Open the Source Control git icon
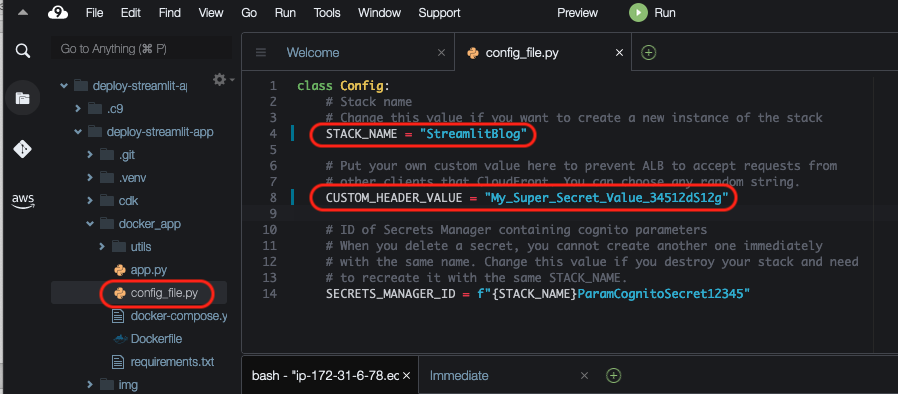This screenshot has height=394, width=898. 22,149
